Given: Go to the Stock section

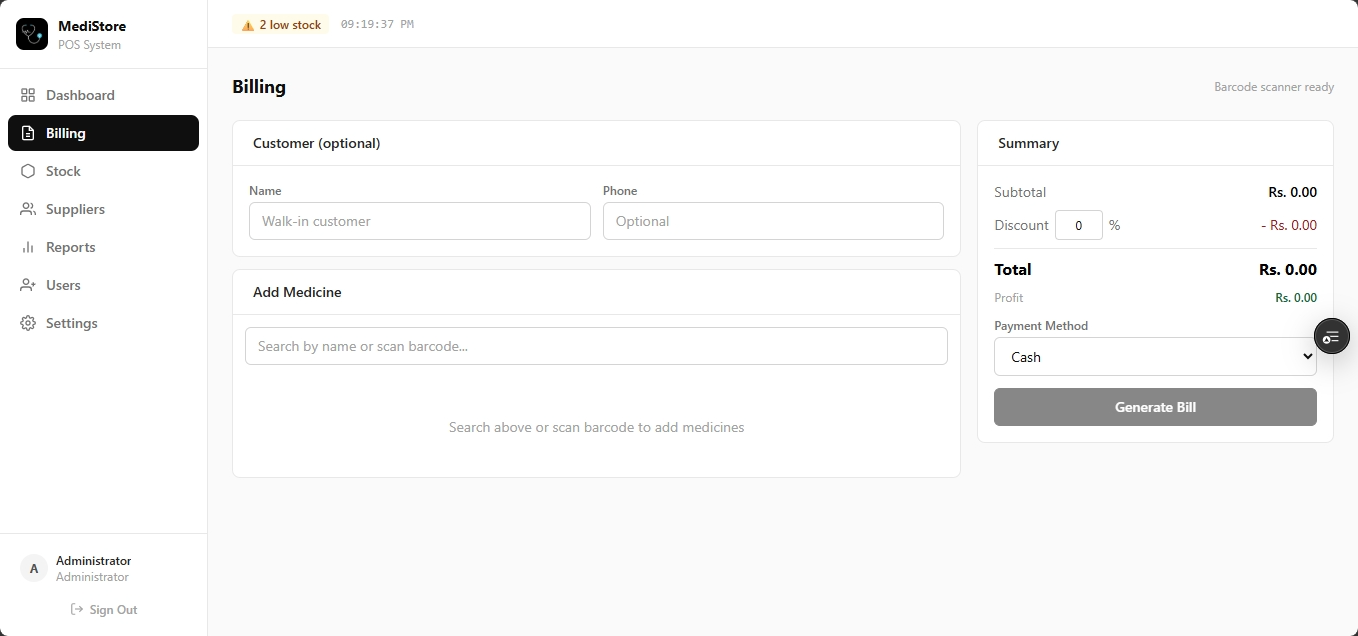Looking at the screenshot, I should click(x=103, y=171).
